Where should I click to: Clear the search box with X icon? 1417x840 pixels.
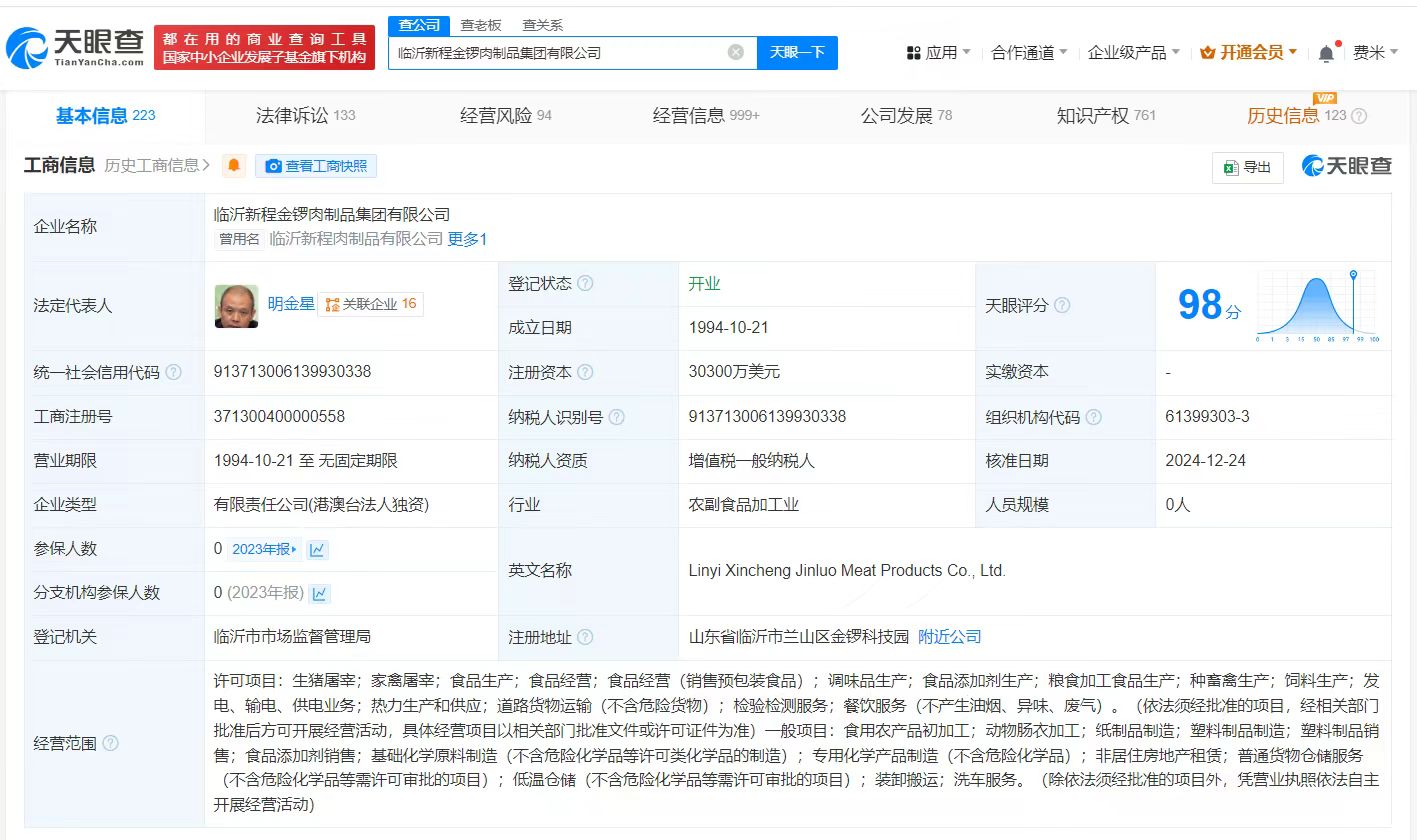click(x=736, y=52)
